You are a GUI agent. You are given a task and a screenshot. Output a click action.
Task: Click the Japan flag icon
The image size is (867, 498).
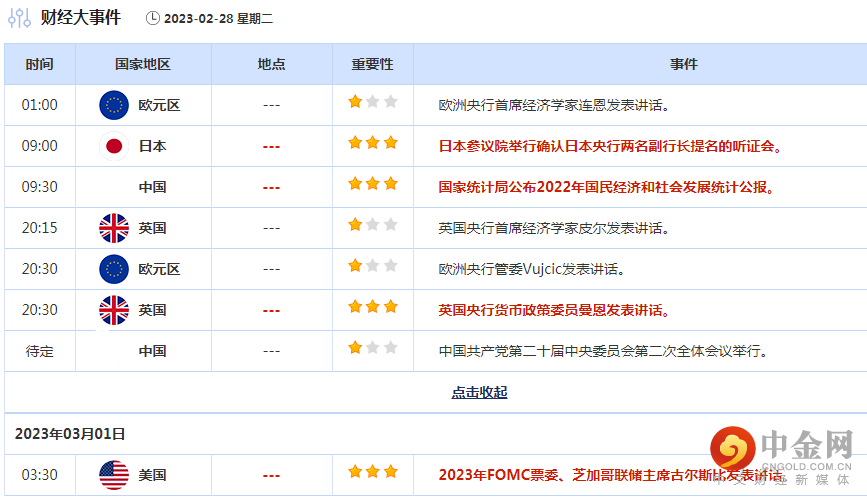(x=114, y=146)
